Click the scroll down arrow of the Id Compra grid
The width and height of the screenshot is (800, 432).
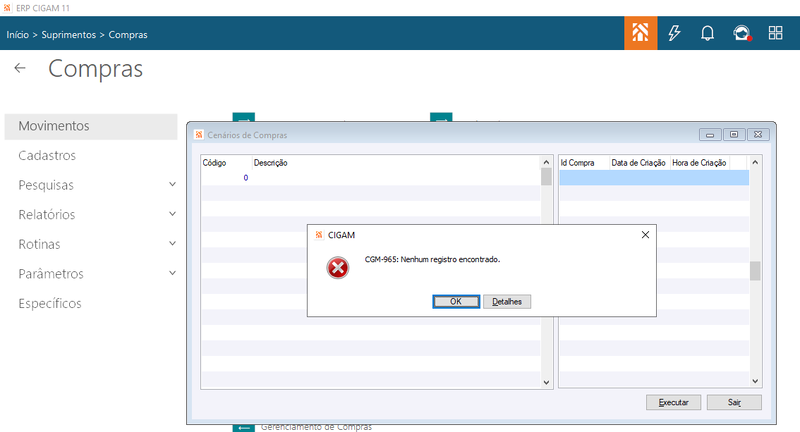[755, 381]
